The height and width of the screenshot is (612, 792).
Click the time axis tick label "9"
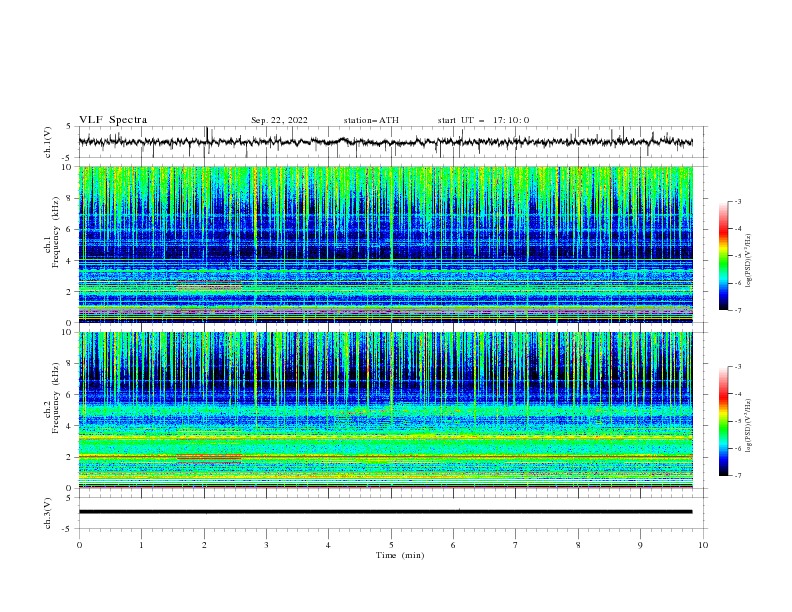(640, 545)
